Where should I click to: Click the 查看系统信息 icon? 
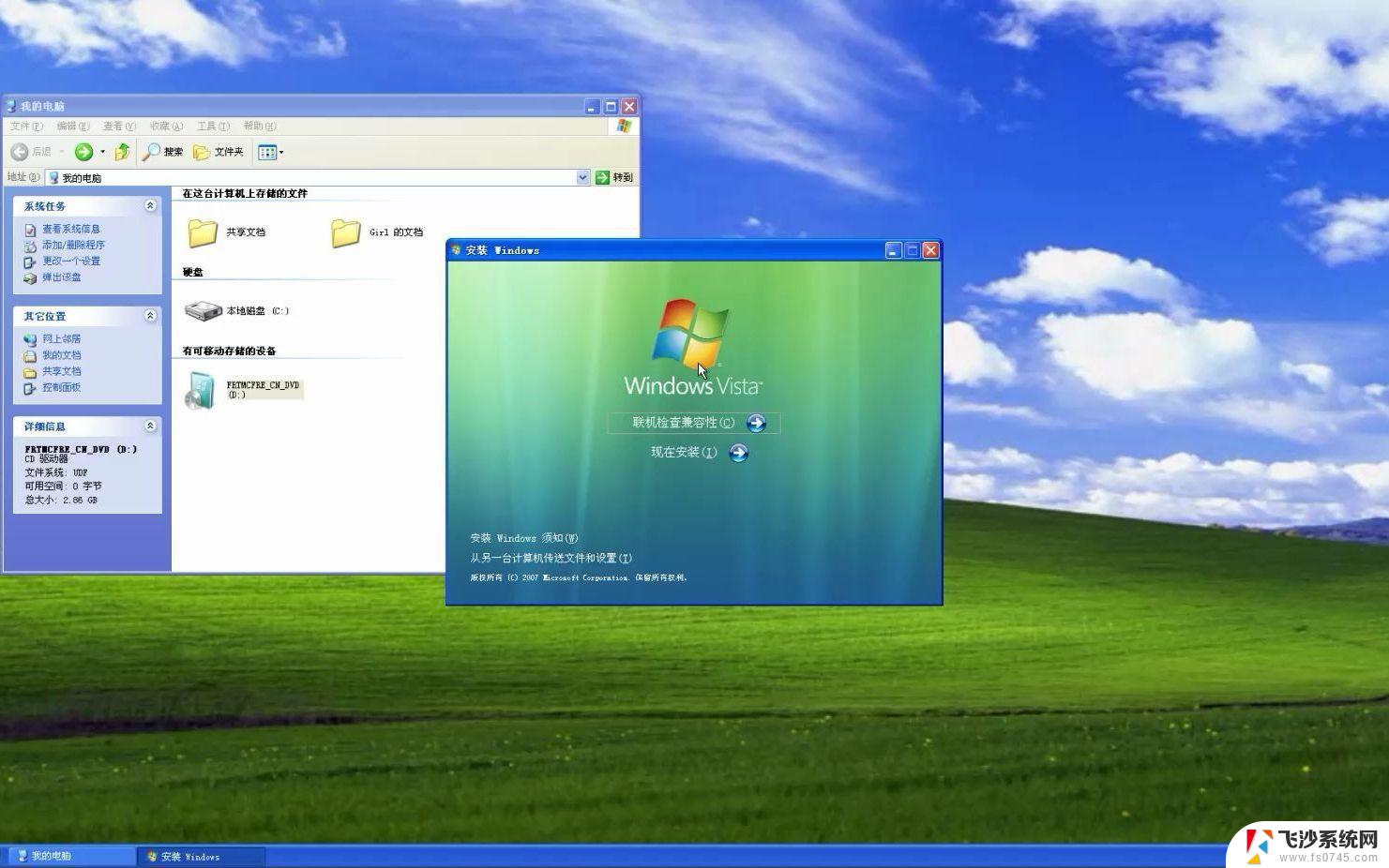[x=30, y=229]
